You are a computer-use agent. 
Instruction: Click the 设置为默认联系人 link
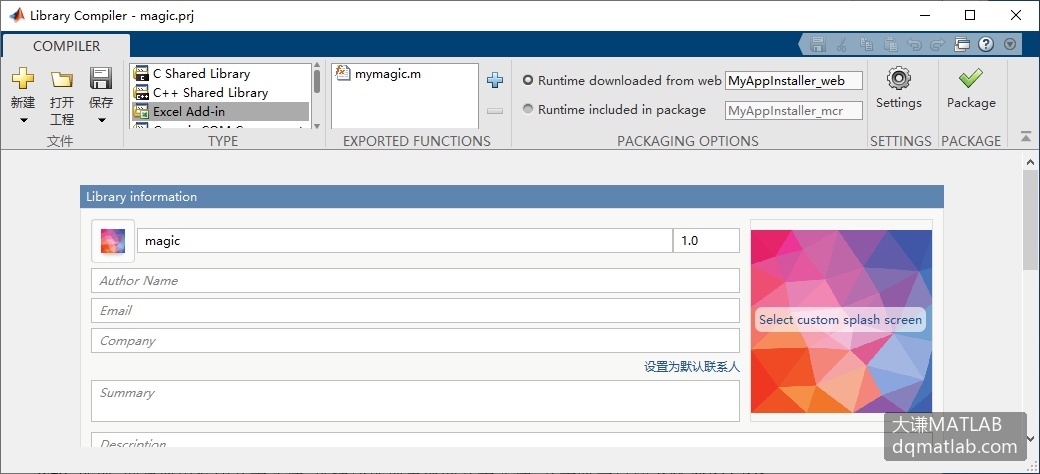click(x=692, y=367)
